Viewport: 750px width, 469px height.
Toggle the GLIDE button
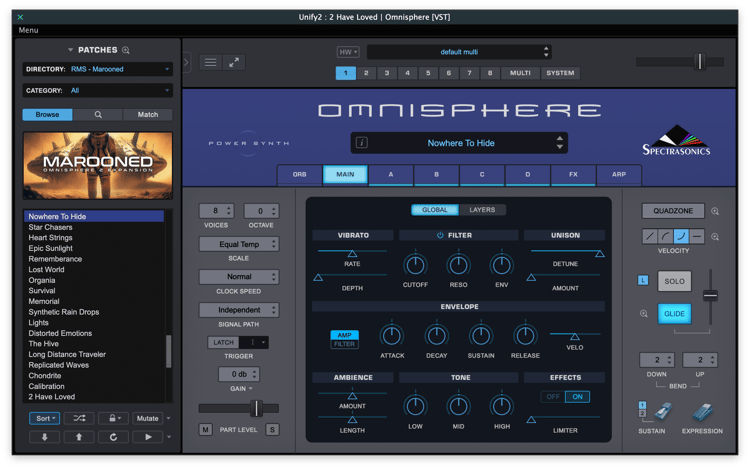(x=674, y=314)
